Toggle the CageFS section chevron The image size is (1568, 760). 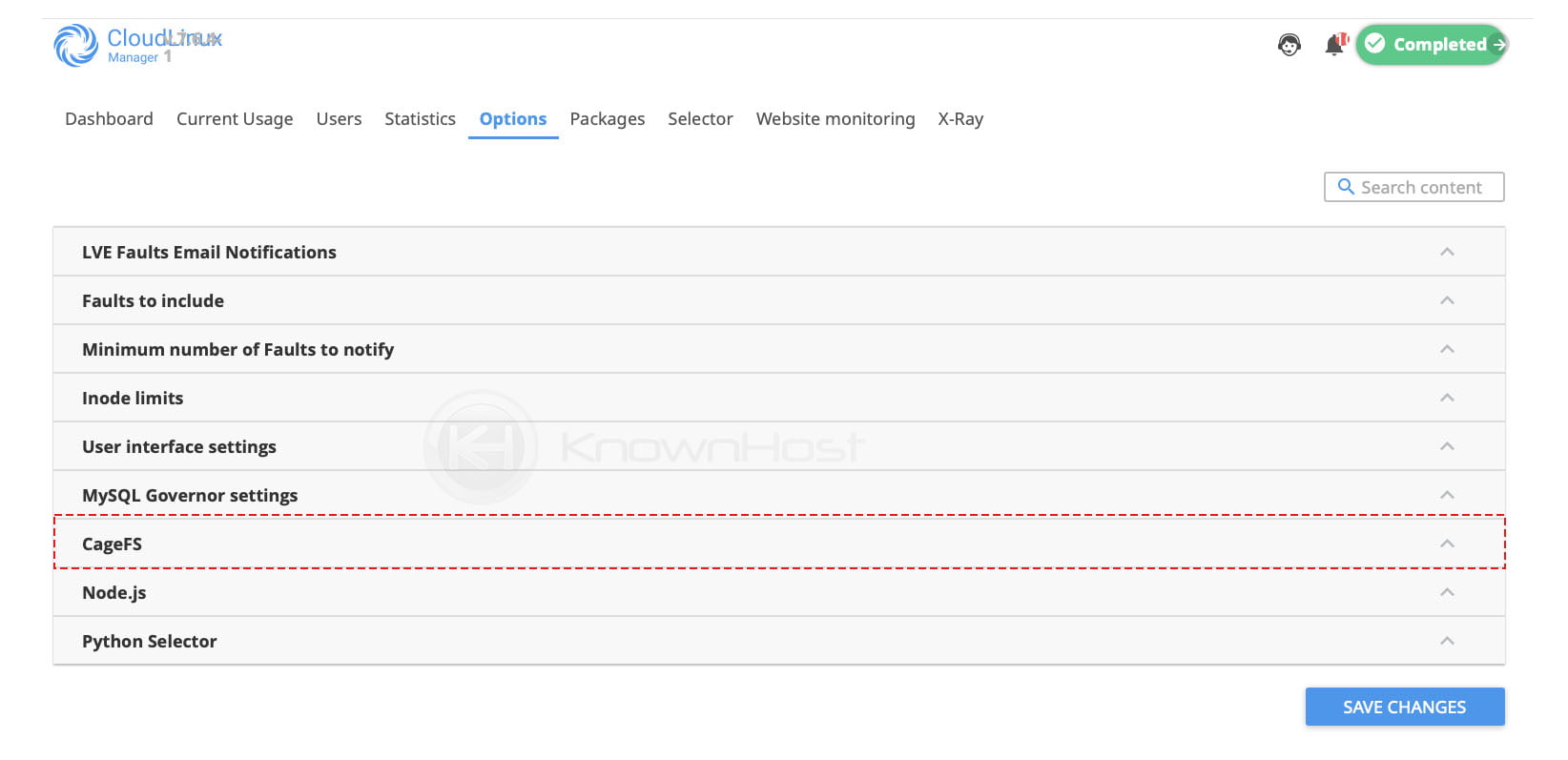tap(1446, 544)
